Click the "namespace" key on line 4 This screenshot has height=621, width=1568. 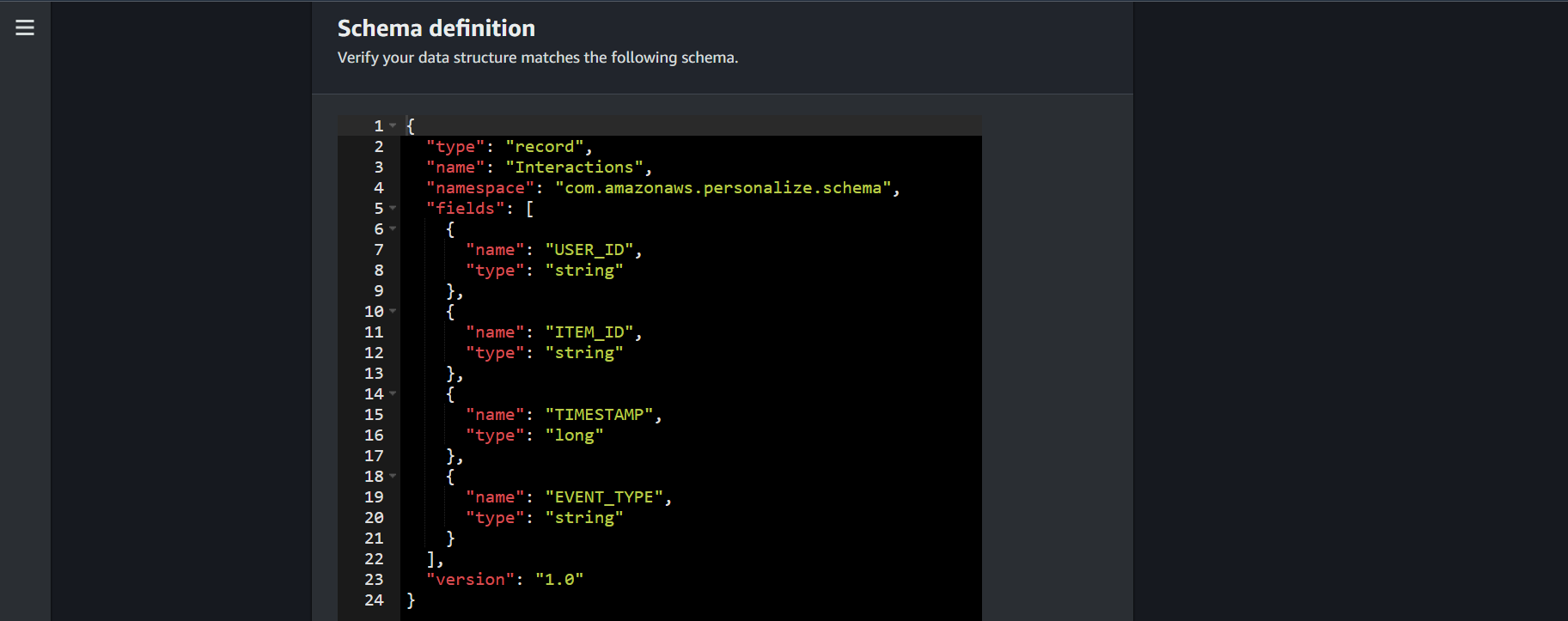click(x=480, y=188)
